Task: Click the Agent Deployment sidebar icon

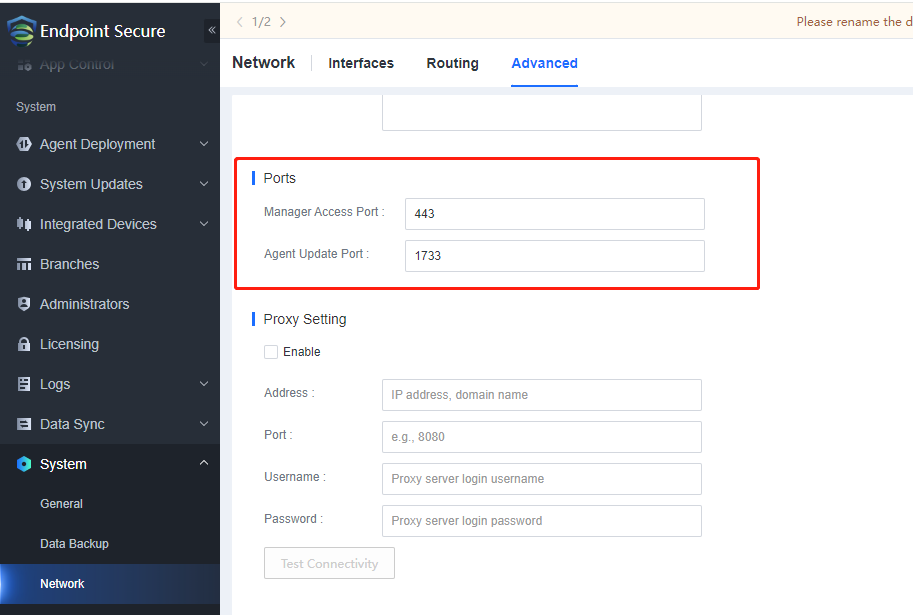Action: click(x=24, y=144)
